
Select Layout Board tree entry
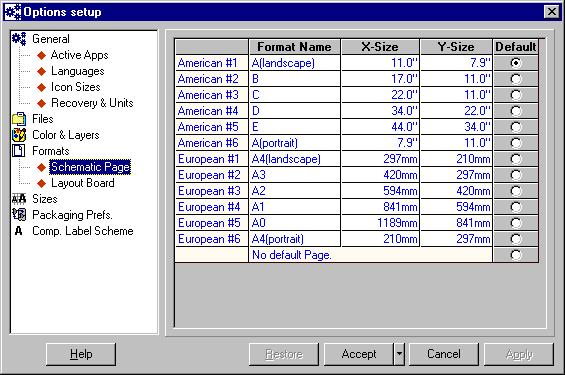(x=83, y=183)
